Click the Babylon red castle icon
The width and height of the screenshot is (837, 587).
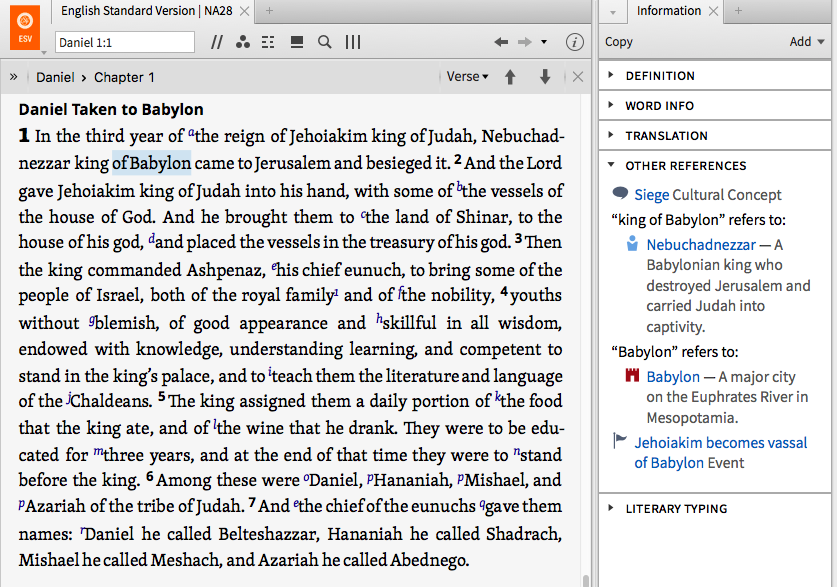pos(632,375)
